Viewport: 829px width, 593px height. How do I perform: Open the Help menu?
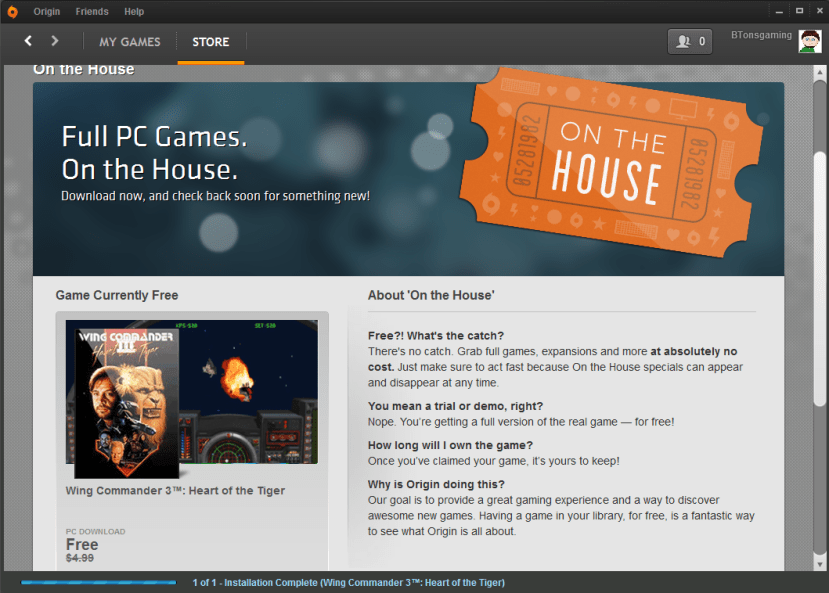(134, 11)
